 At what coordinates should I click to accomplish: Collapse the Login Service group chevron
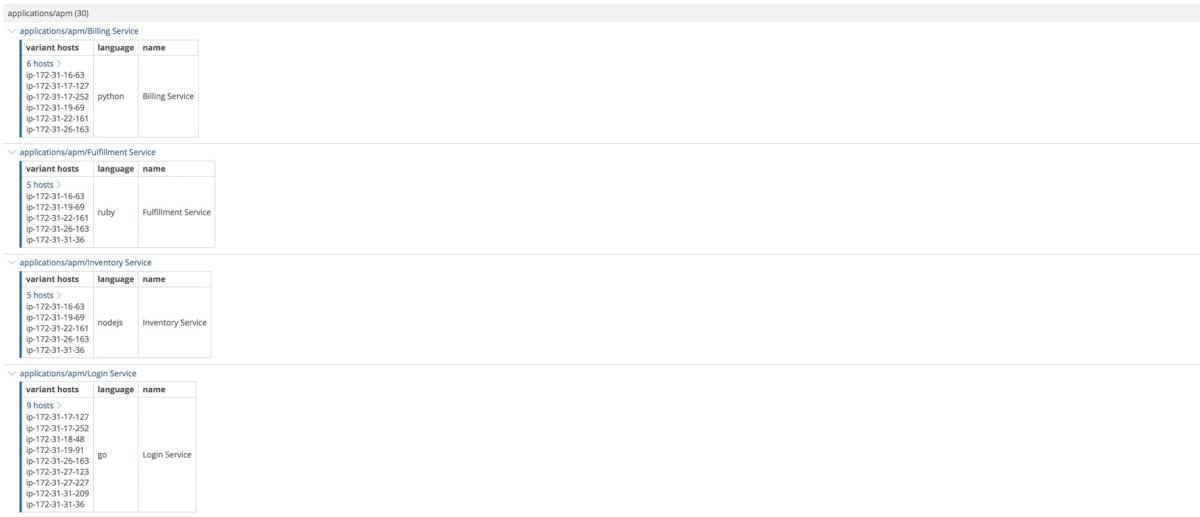coord(11,373)
